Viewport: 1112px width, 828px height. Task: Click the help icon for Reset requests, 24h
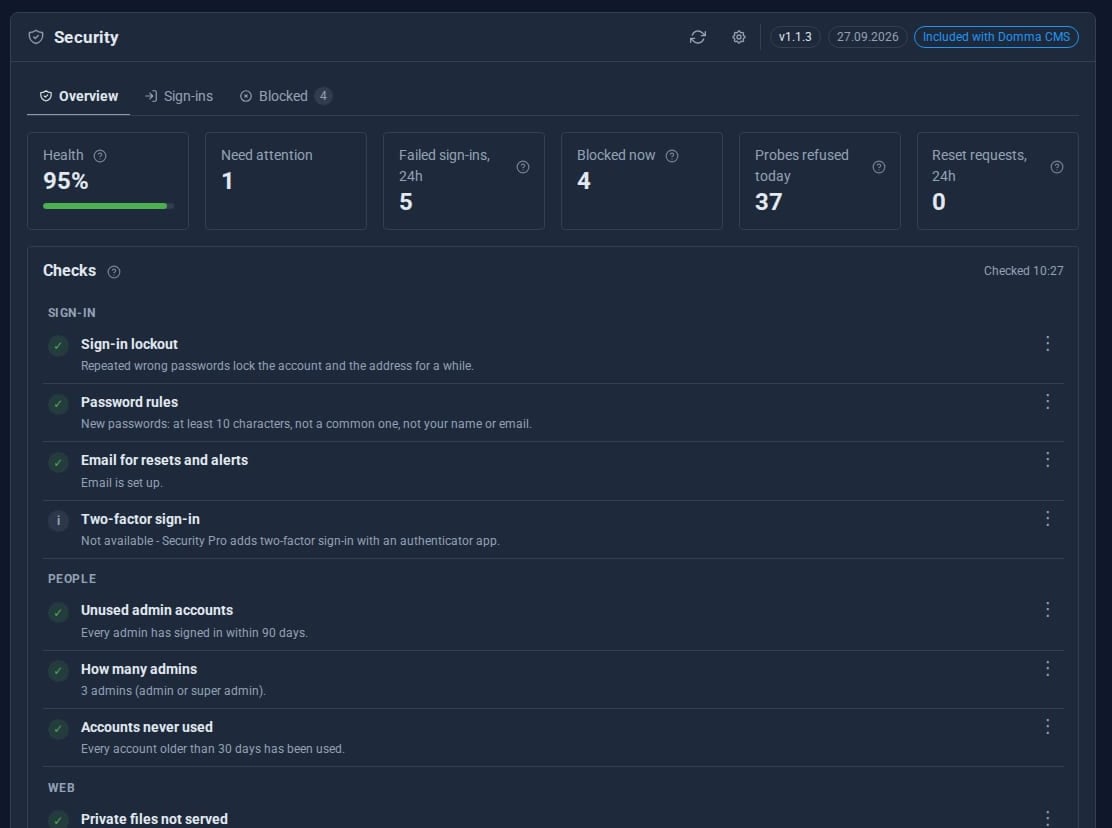(1057, 167)
